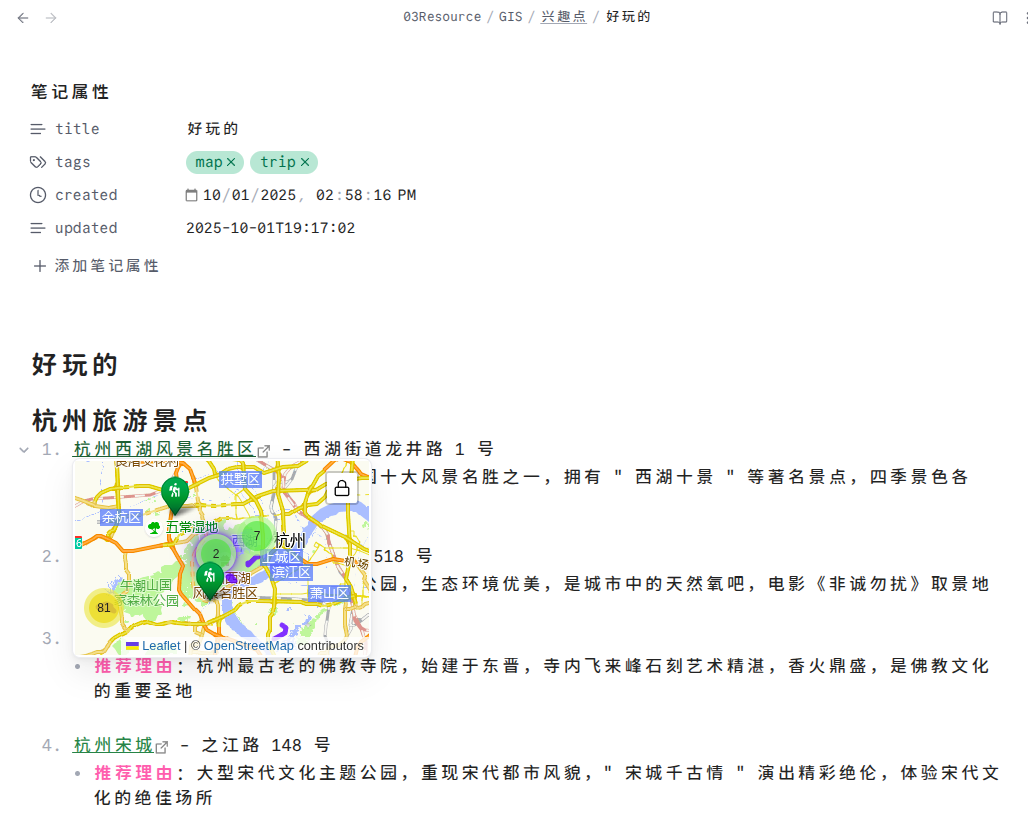Toggle the map lock button
This screenshot has height=822, width=1028.
(342, 488)
